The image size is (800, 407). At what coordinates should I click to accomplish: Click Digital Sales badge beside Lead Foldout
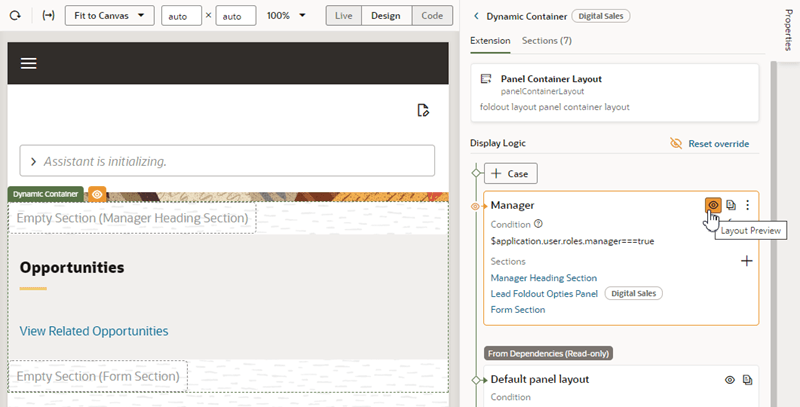coord(633,293)
